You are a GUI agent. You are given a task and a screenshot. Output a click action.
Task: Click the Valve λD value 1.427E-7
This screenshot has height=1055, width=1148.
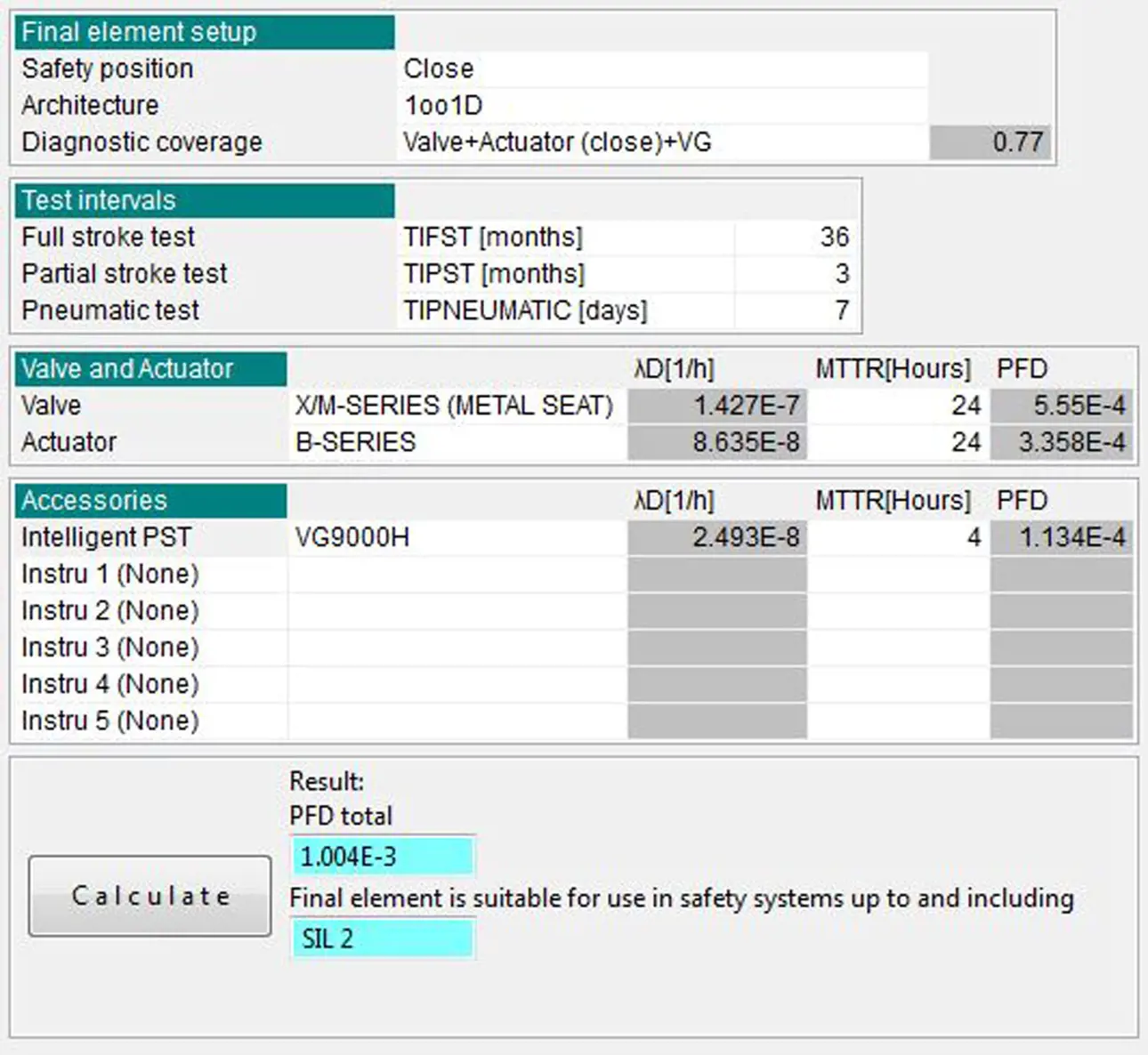click(717, 406)
